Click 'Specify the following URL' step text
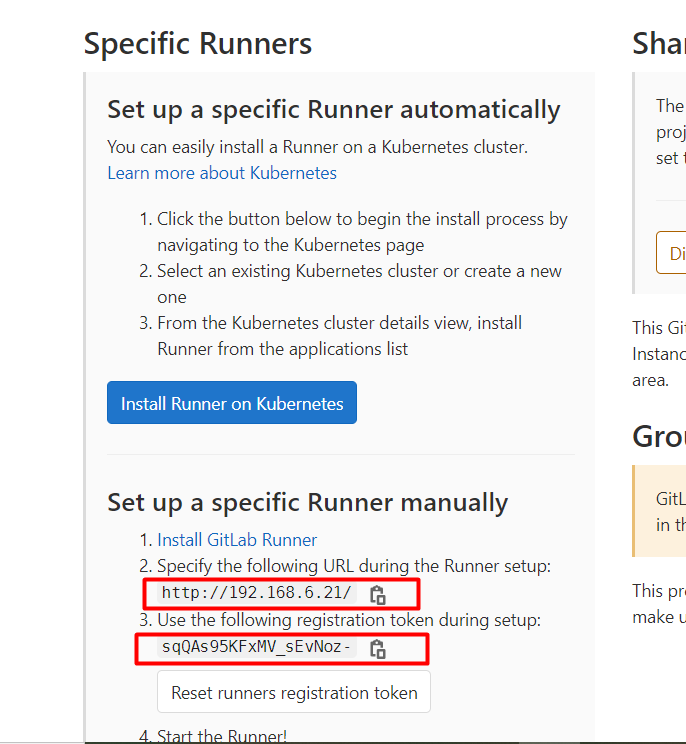 (x=354, y=566)
